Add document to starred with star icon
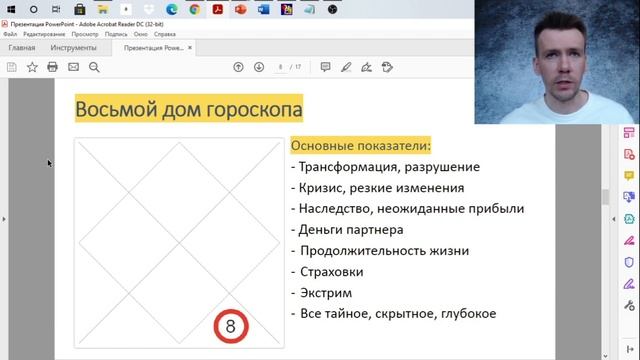640x360 pixels. coord(32,67)
